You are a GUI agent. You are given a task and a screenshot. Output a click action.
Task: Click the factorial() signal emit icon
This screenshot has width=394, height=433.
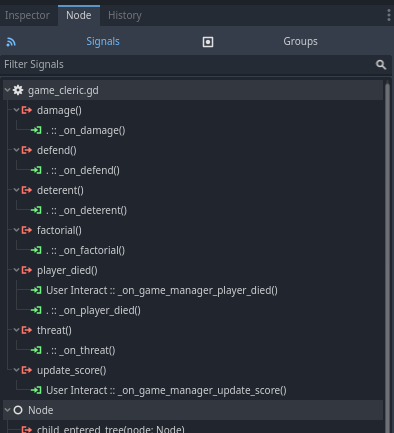27,230
